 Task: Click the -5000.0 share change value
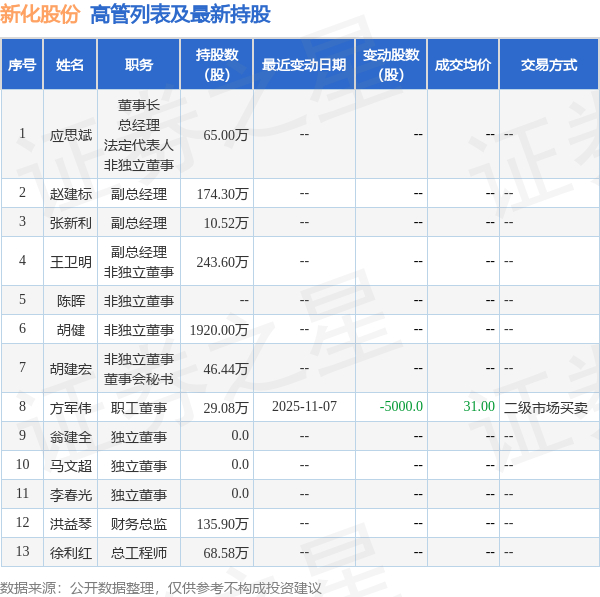[x=401, y=406]
